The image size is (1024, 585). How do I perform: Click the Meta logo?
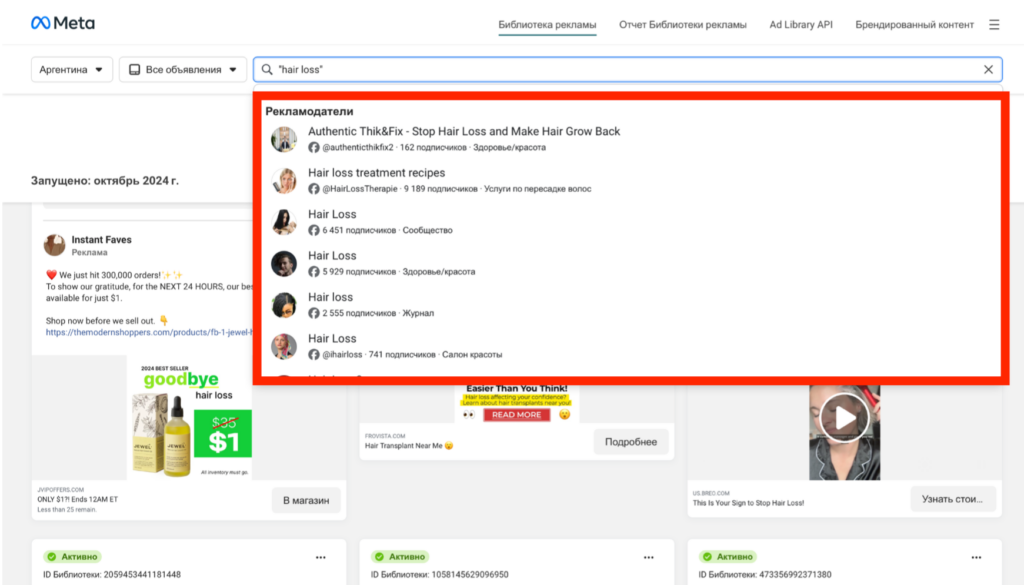63,24
